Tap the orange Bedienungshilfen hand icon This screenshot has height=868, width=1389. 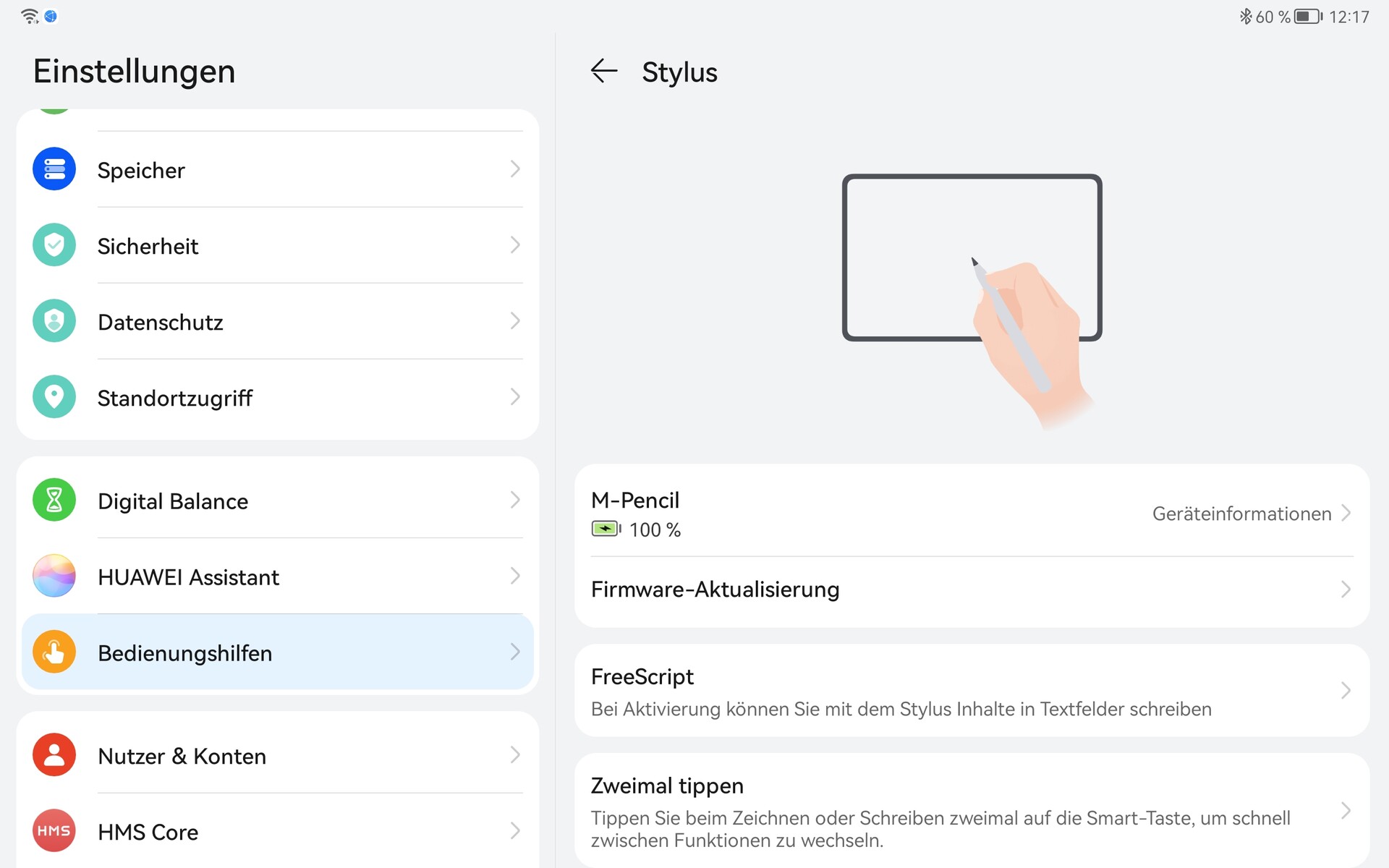point(54,652)
